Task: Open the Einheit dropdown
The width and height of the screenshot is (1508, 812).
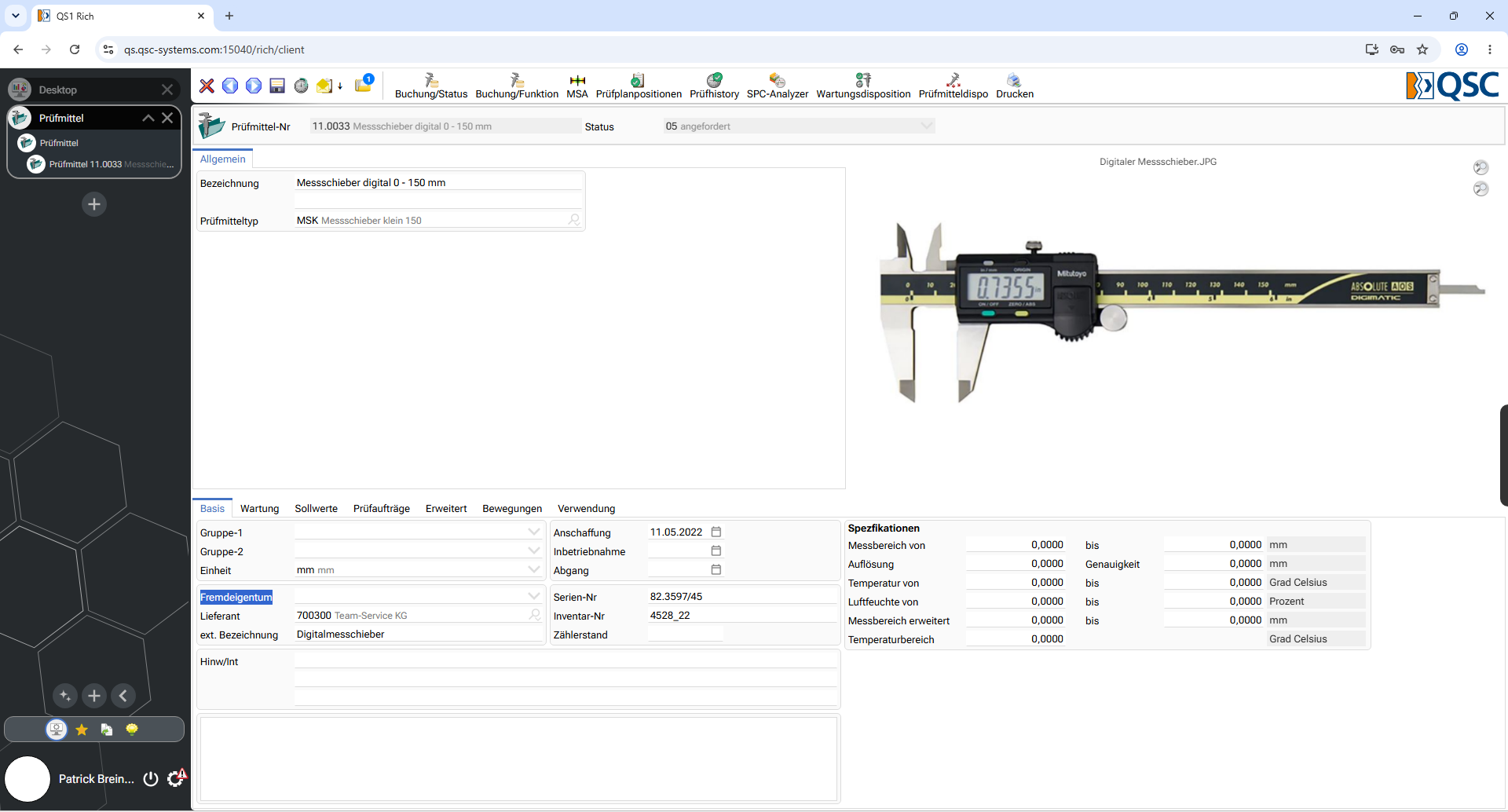Action: (534, 569)
